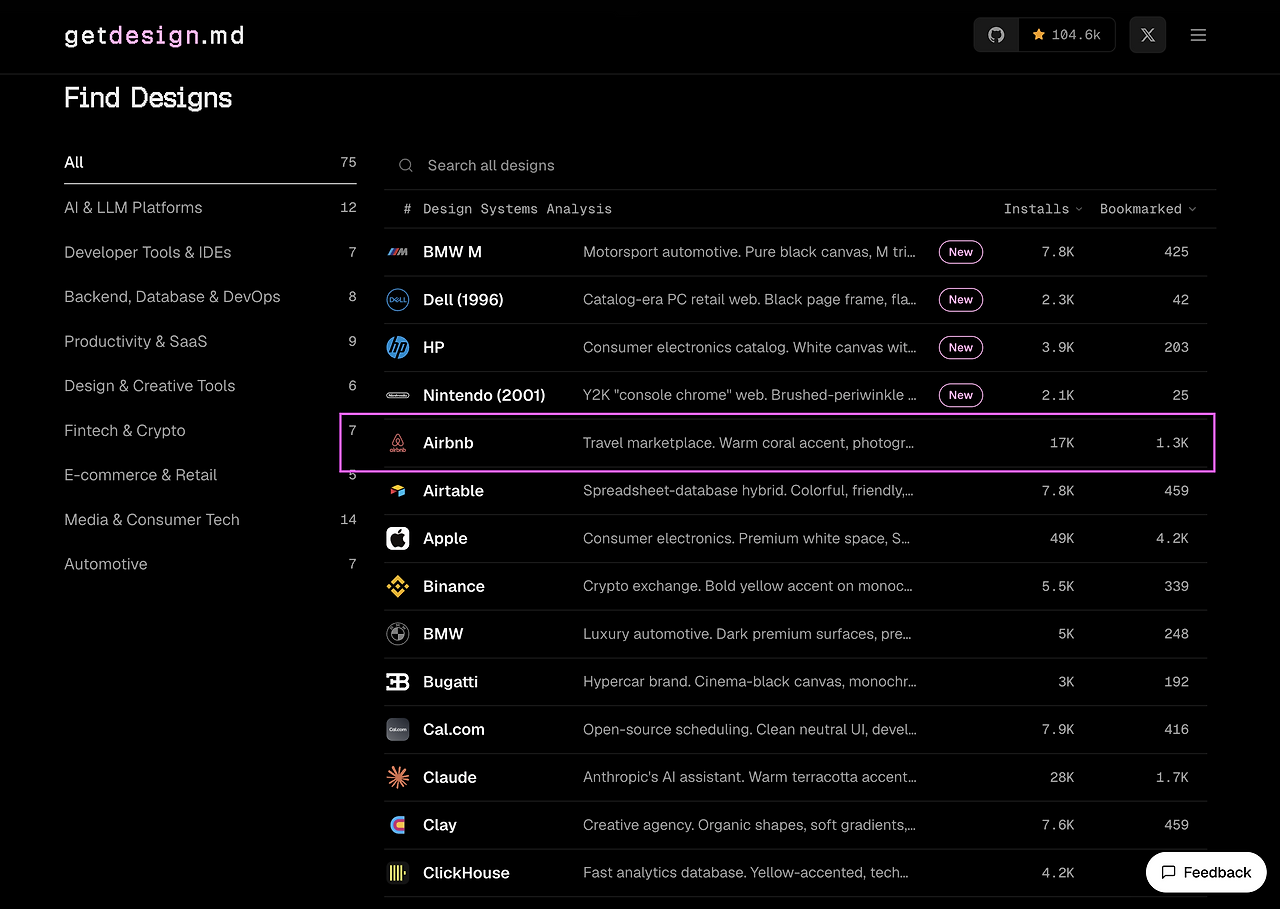Click the Bugatti logo icon

coord(398,682)
